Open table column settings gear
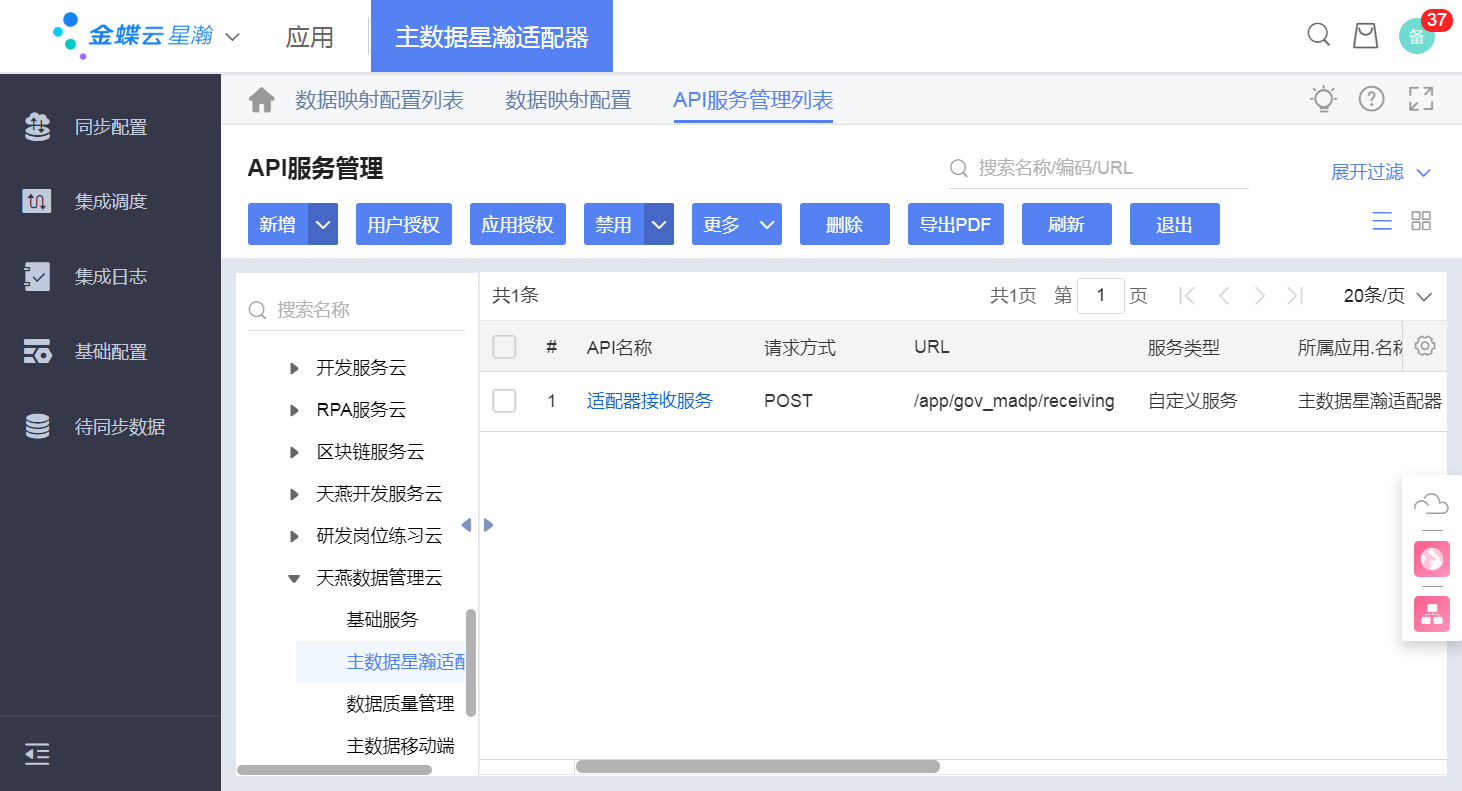 click(1425, 346)
